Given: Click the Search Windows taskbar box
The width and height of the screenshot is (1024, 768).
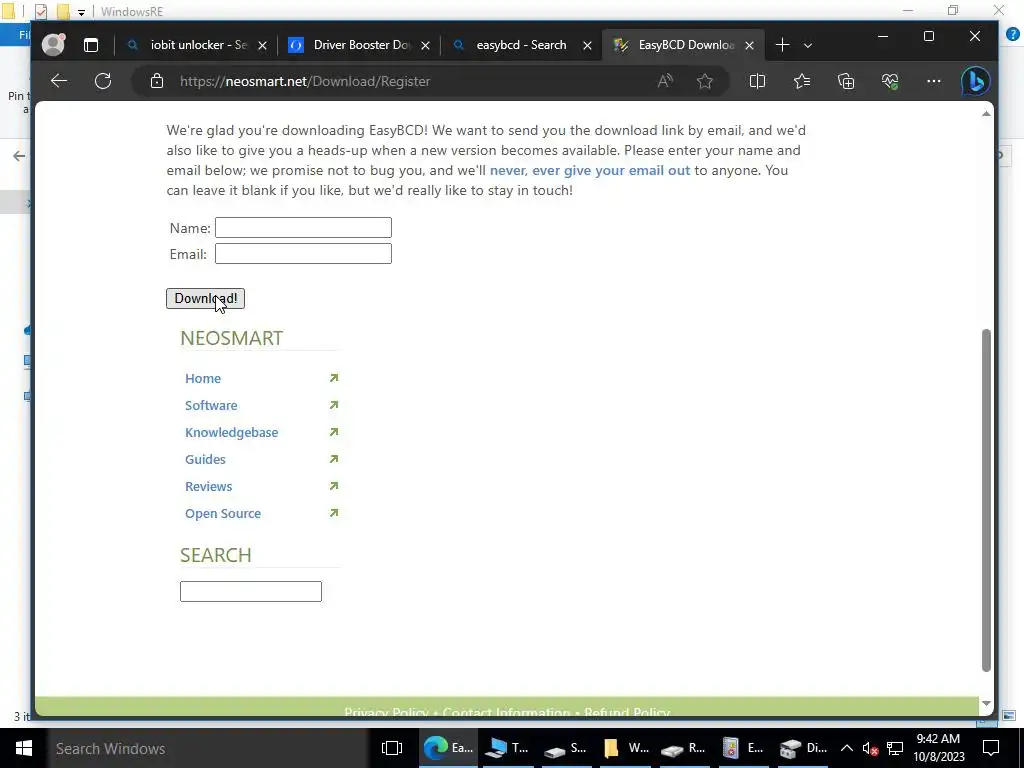Looking at the screenshot, I should [208, 748].
